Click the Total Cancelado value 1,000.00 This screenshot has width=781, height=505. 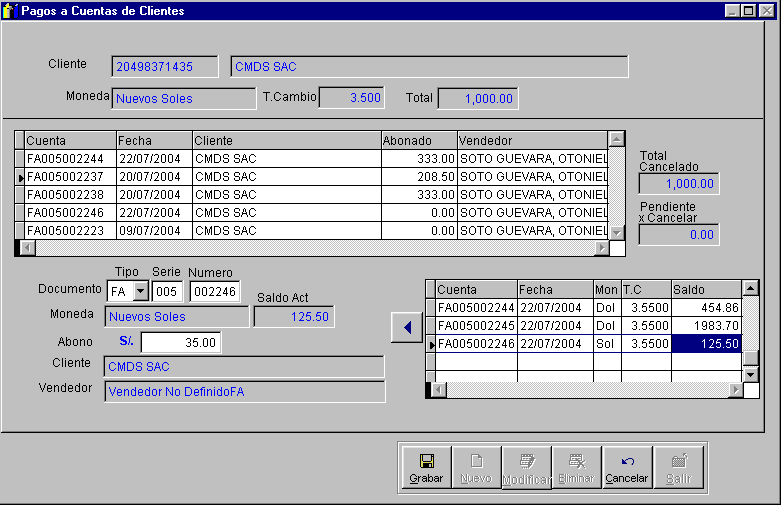pos(679,184)
